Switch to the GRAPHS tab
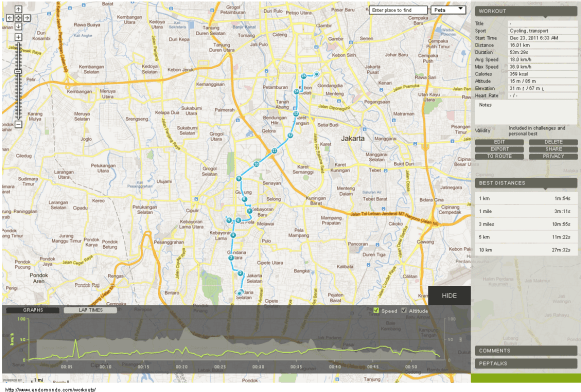 (33, 310)
